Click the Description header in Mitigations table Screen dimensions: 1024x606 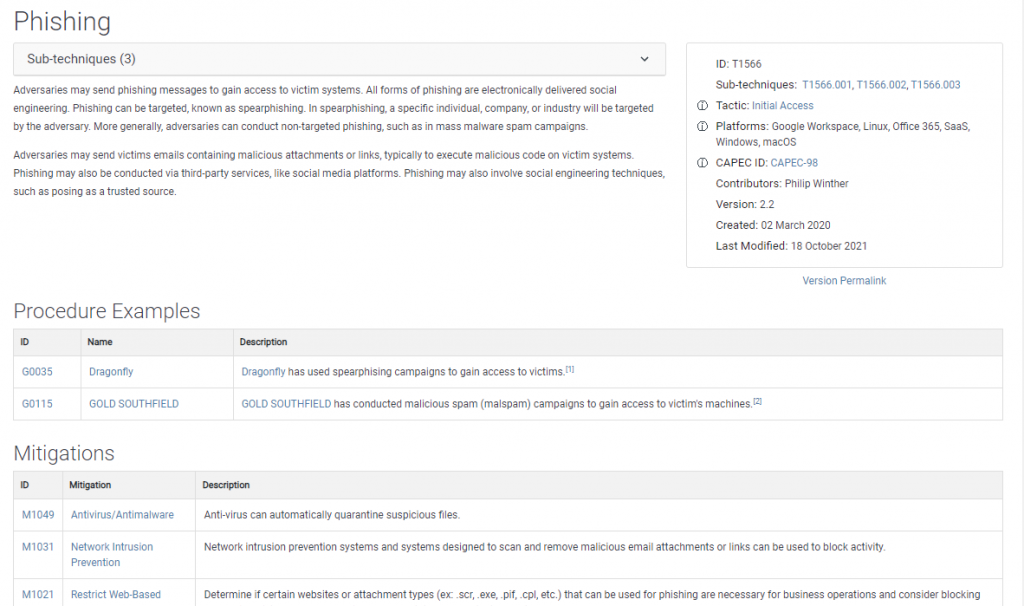(x=226, y=485)
